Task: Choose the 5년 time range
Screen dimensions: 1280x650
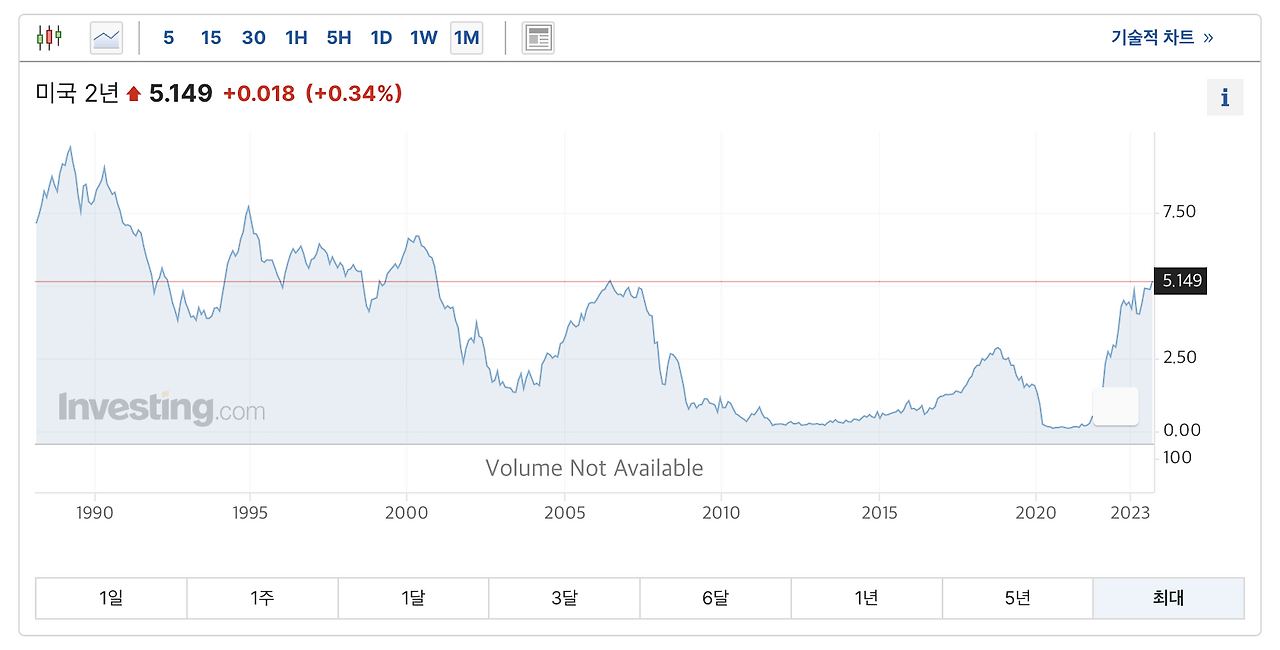Action: click(x=1018, y=598)
